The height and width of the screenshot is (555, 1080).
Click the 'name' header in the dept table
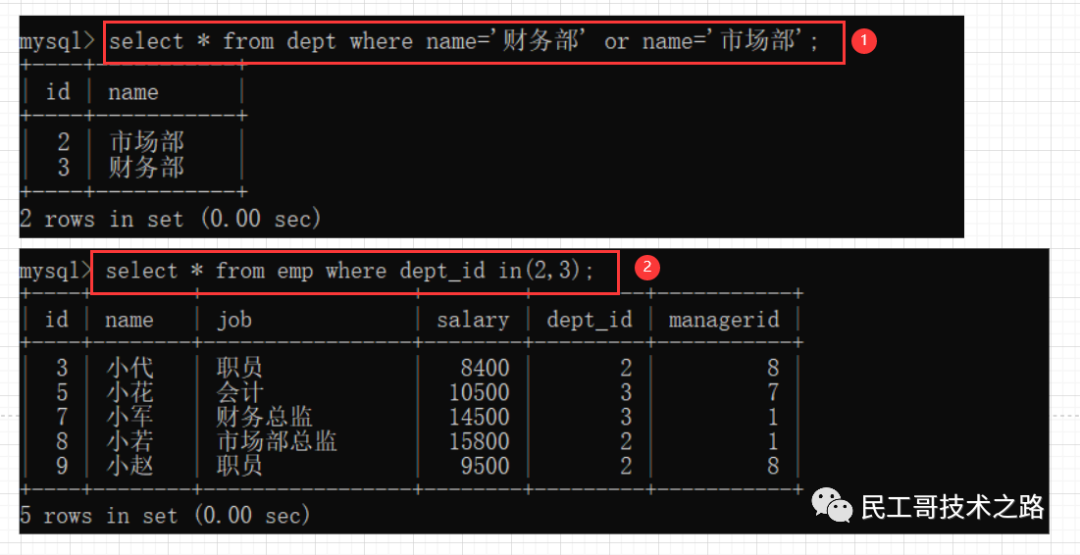133,92
